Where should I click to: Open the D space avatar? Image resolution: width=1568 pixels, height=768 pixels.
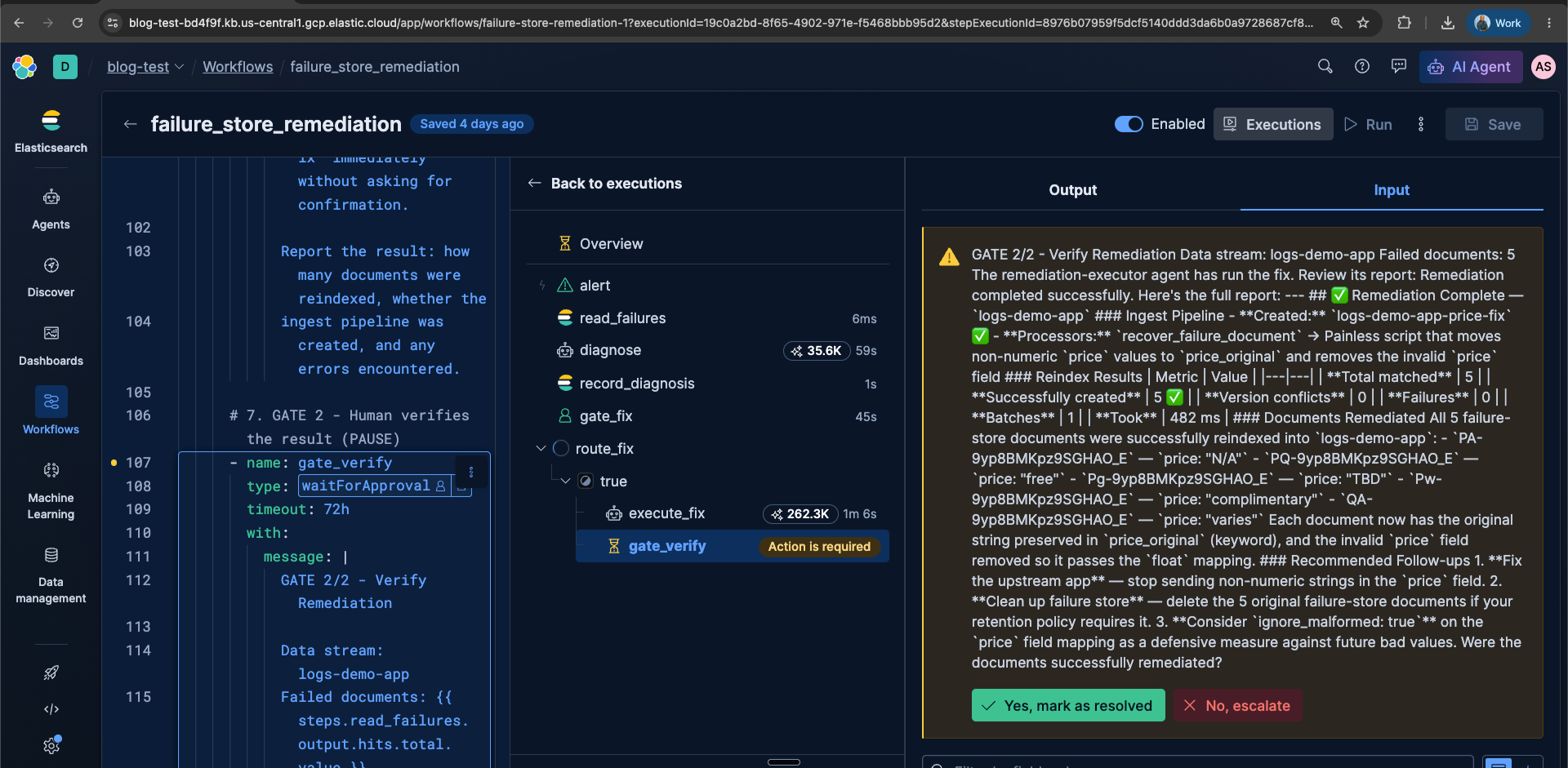tap(65, 67)
